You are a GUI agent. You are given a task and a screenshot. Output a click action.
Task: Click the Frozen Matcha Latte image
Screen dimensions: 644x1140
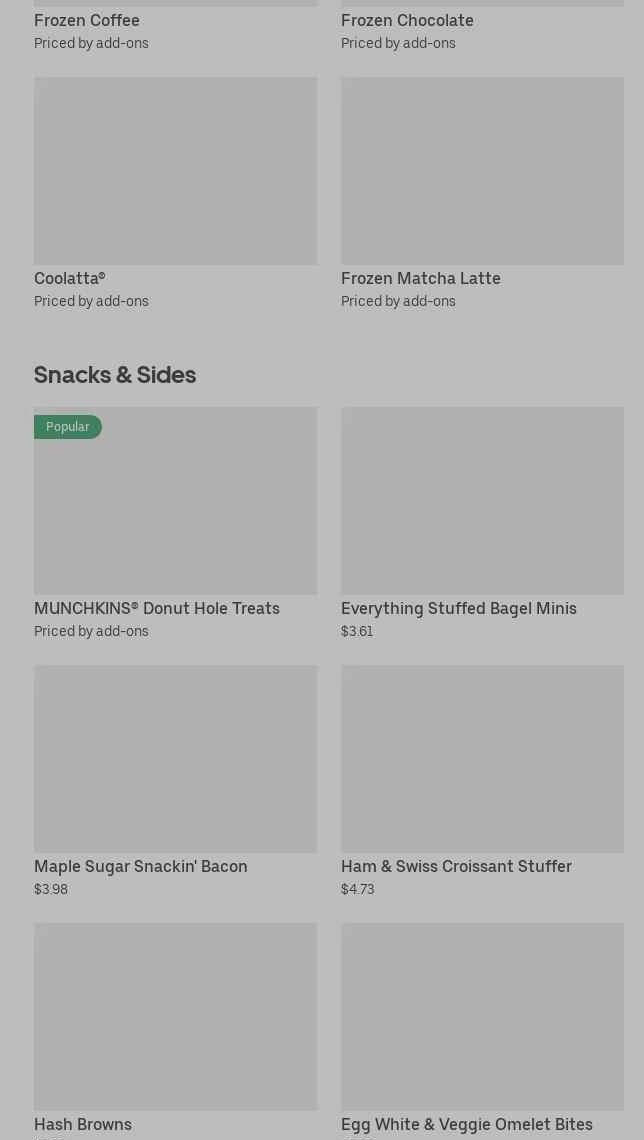482,171
